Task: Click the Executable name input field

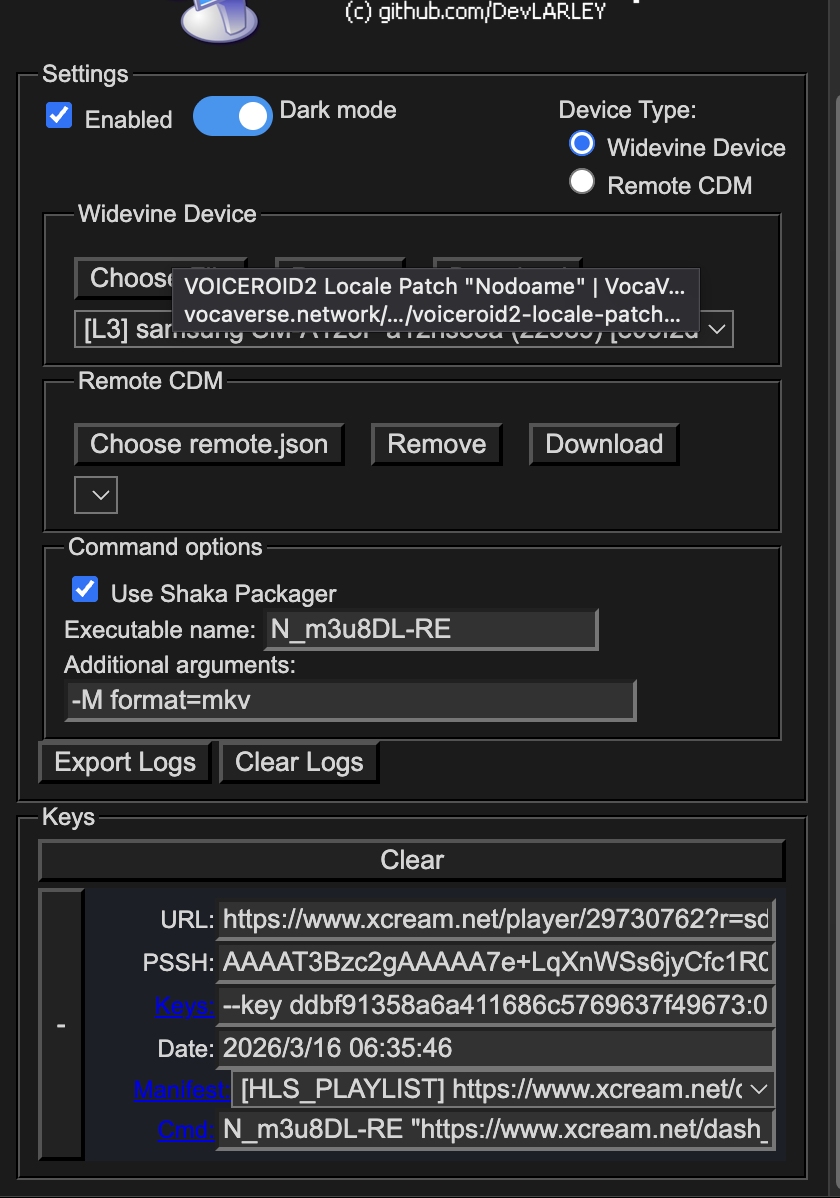Action: click(432, 630)
